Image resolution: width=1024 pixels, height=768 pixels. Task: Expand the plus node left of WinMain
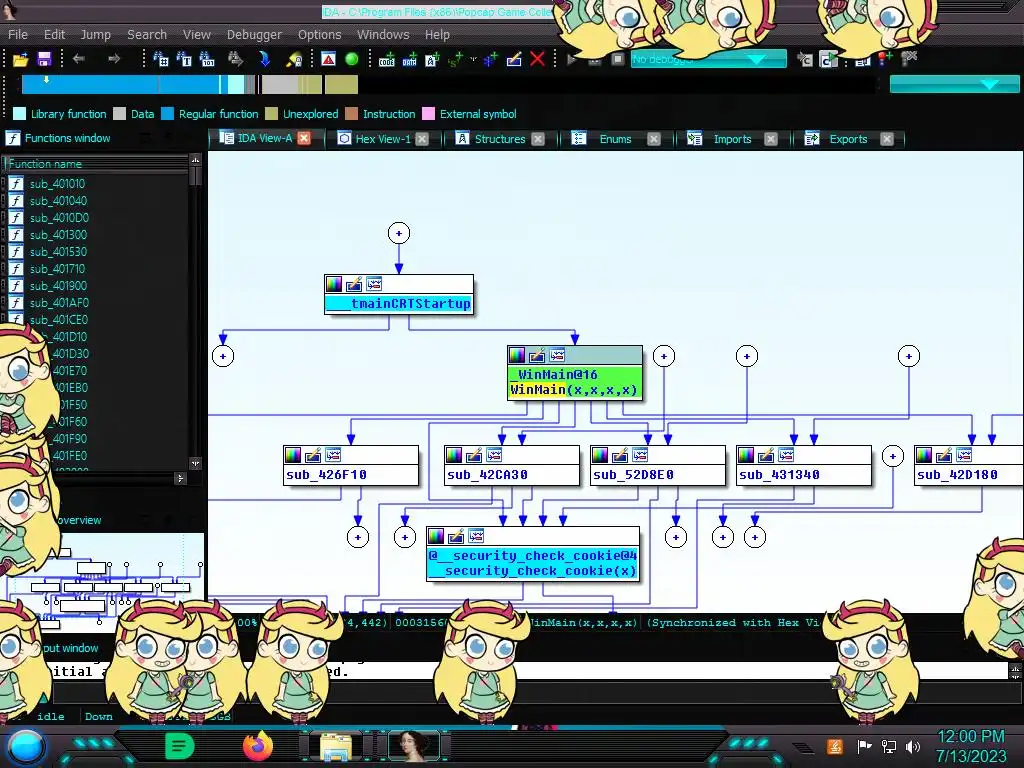click(x=223, y=356)
